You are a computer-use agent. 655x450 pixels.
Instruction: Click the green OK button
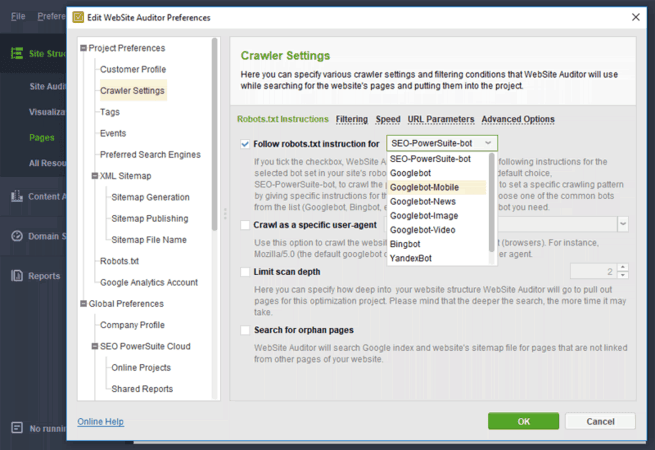(523, 421)
